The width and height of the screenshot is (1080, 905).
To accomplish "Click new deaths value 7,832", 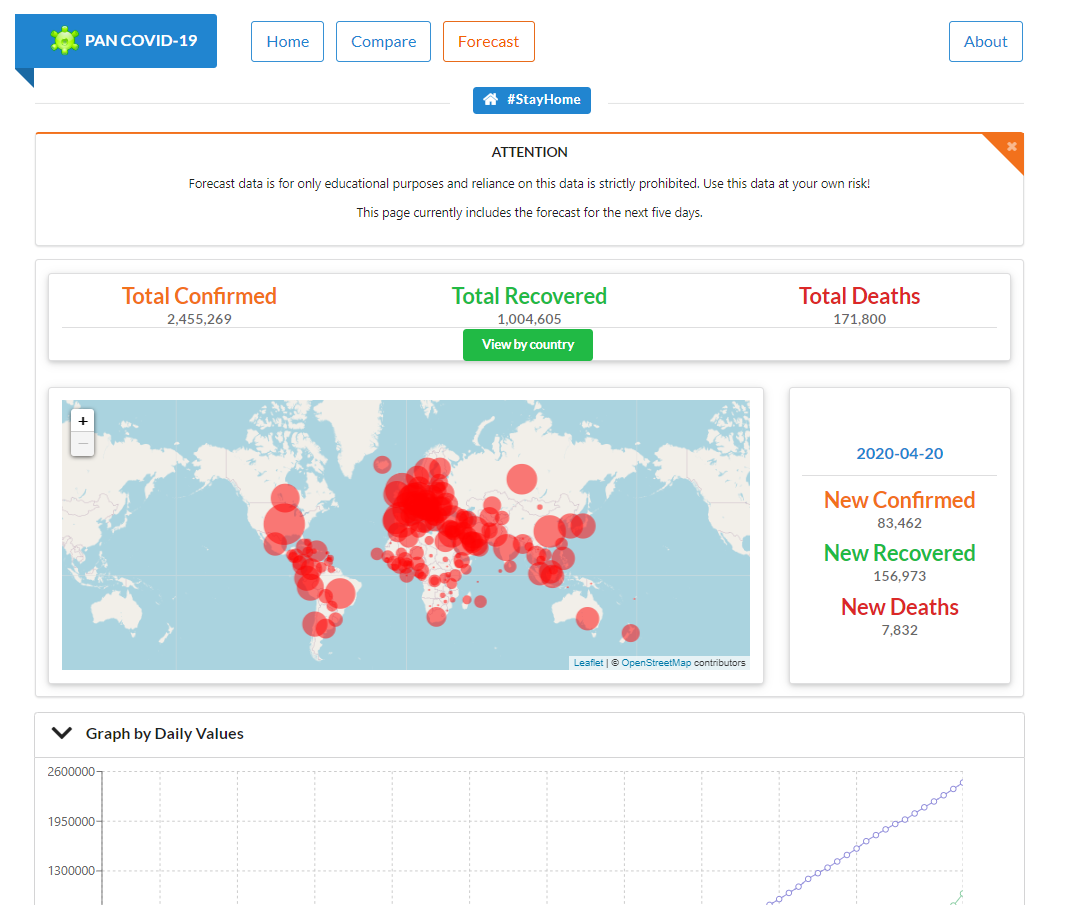I will (900, 630).
